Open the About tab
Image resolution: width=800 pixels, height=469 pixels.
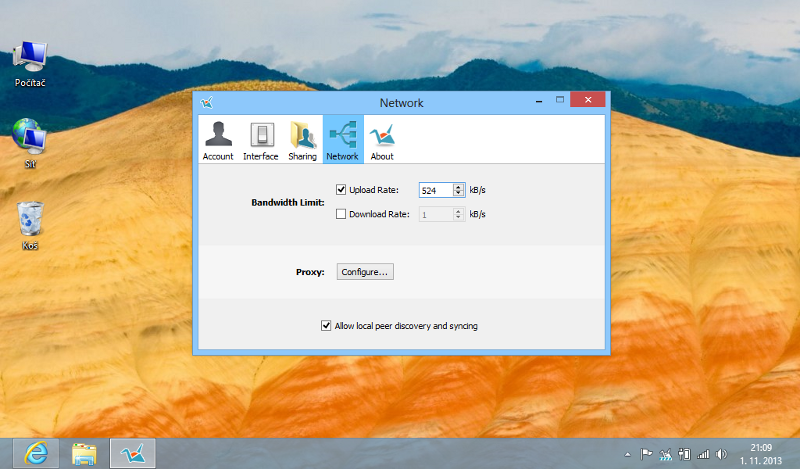coord(381,140)
